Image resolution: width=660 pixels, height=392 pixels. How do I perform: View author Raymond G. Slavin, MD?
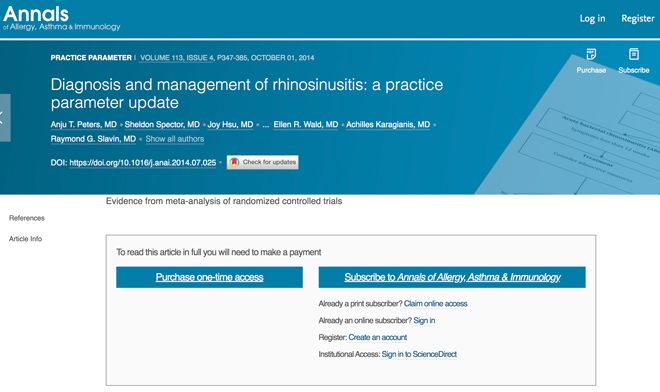point(93,139)
